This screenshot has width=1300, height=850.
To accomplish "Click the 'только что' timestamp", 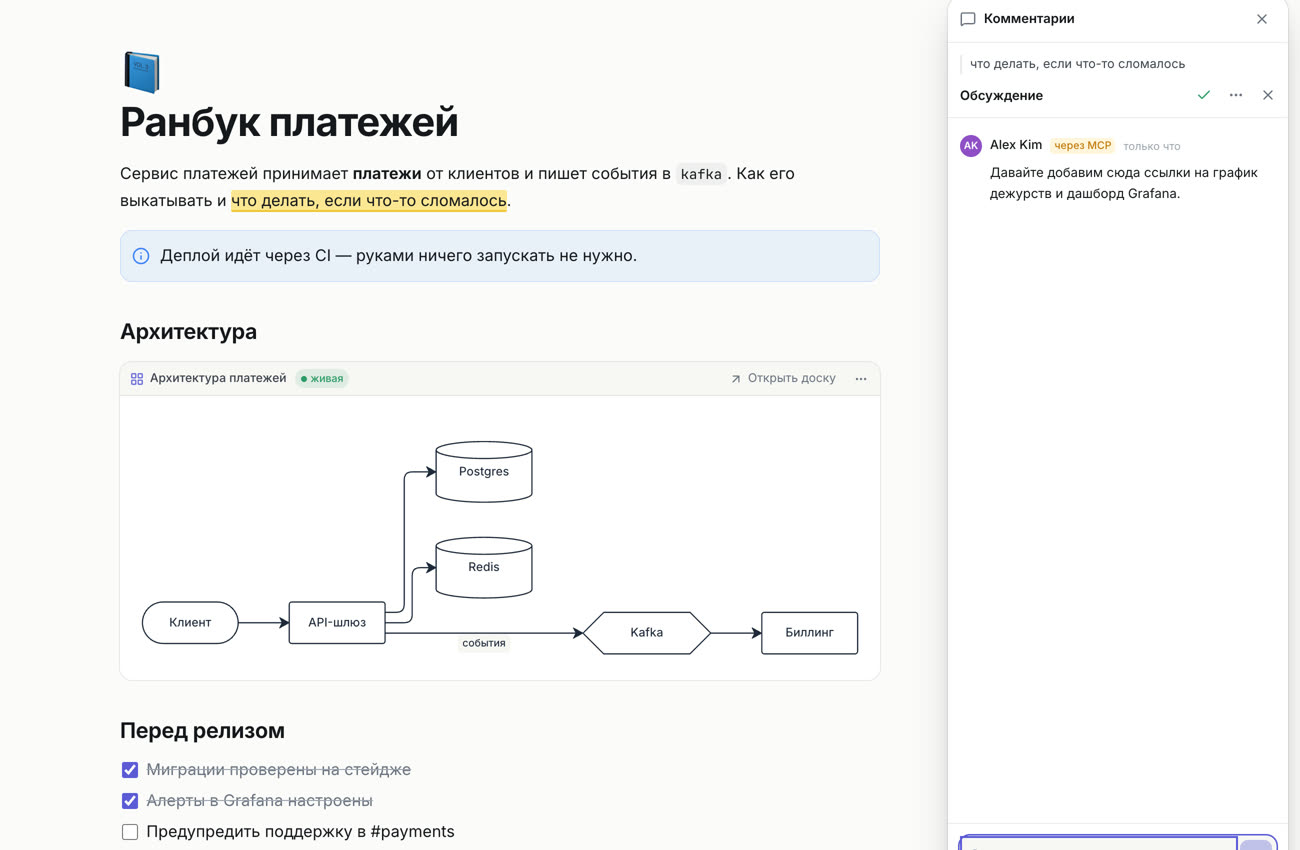I will pos(1152,146).
